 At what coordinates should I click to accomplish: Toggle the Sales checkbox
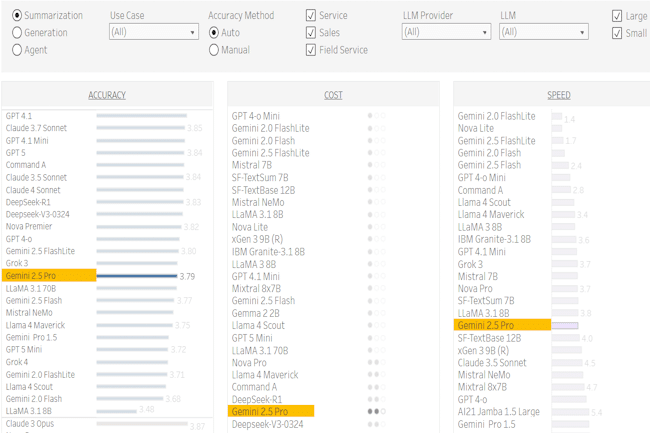pos(311,32)
